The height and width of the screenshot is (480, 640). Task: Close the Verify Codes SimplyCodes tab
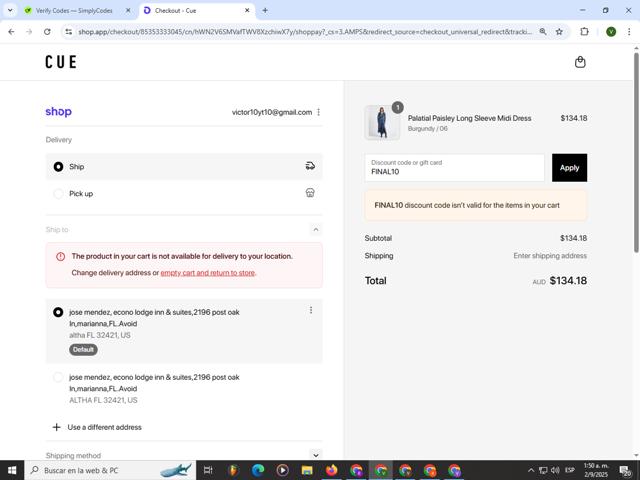pyautogui.click(x=128, y=11)
